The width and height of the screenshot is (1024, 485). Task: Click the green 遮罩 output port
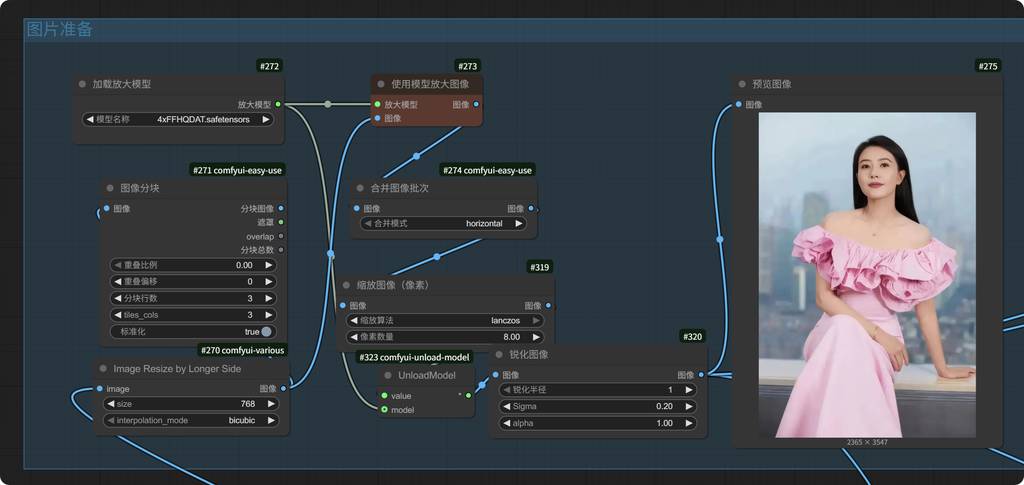click(x=280, y=222)
